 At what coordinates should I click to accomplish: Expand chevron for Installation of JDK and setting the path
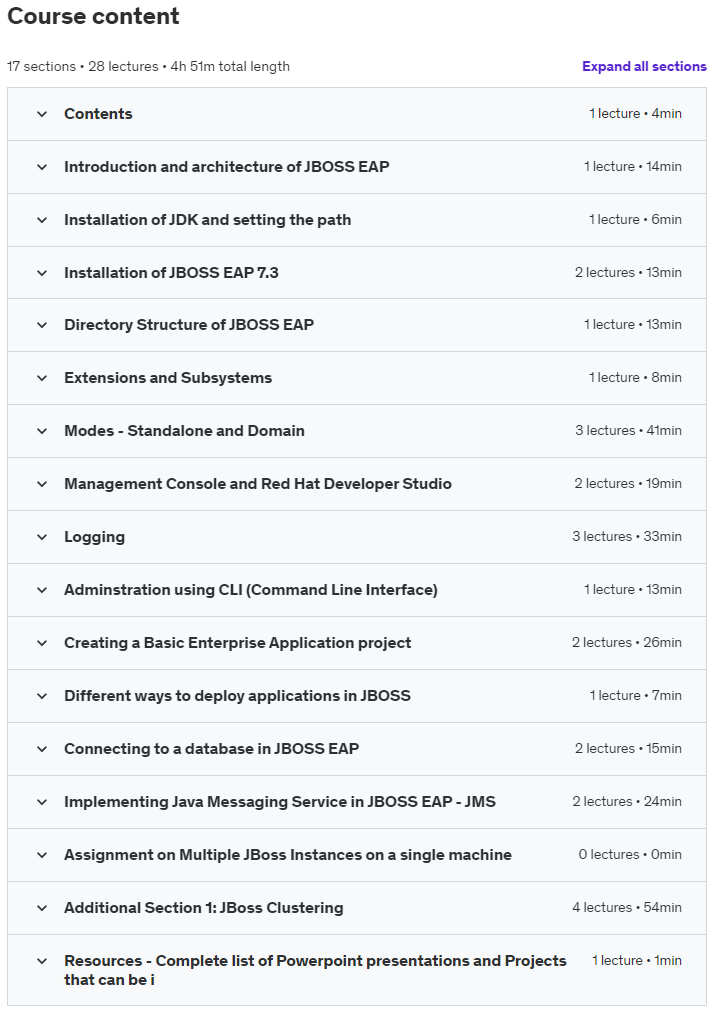[x=42, y=220]
